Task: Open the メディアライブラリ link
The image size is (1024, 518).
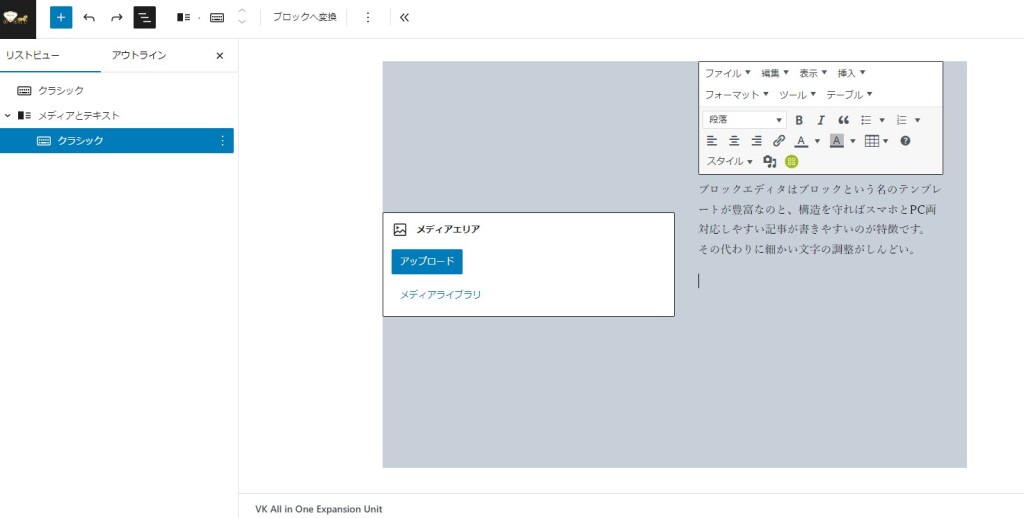Action: pyautogui.click(x=441, y=295)
